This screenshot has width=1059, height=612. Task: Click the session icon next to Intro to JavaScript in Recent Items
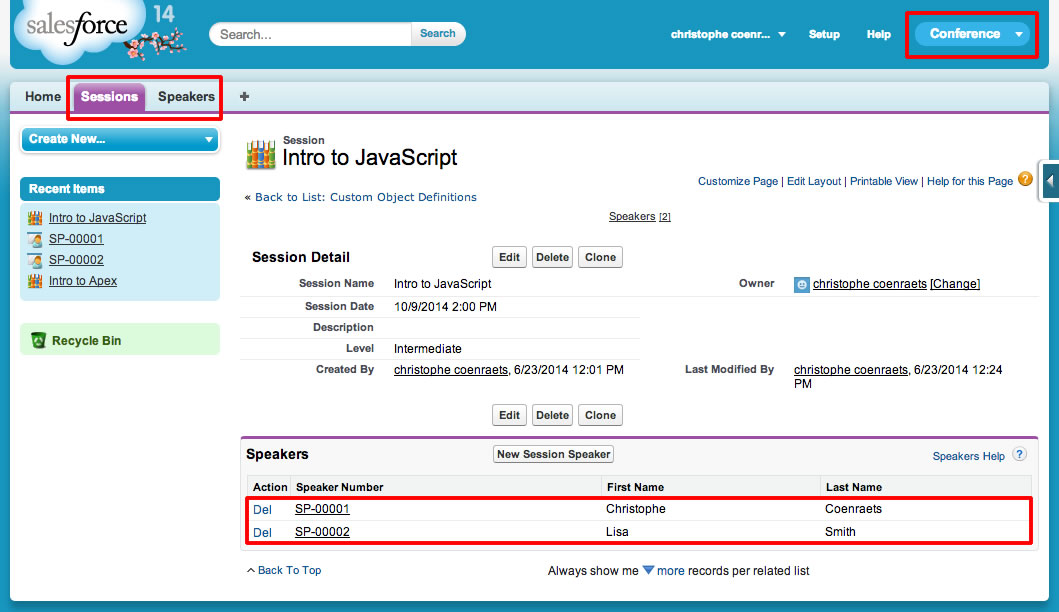35,218
